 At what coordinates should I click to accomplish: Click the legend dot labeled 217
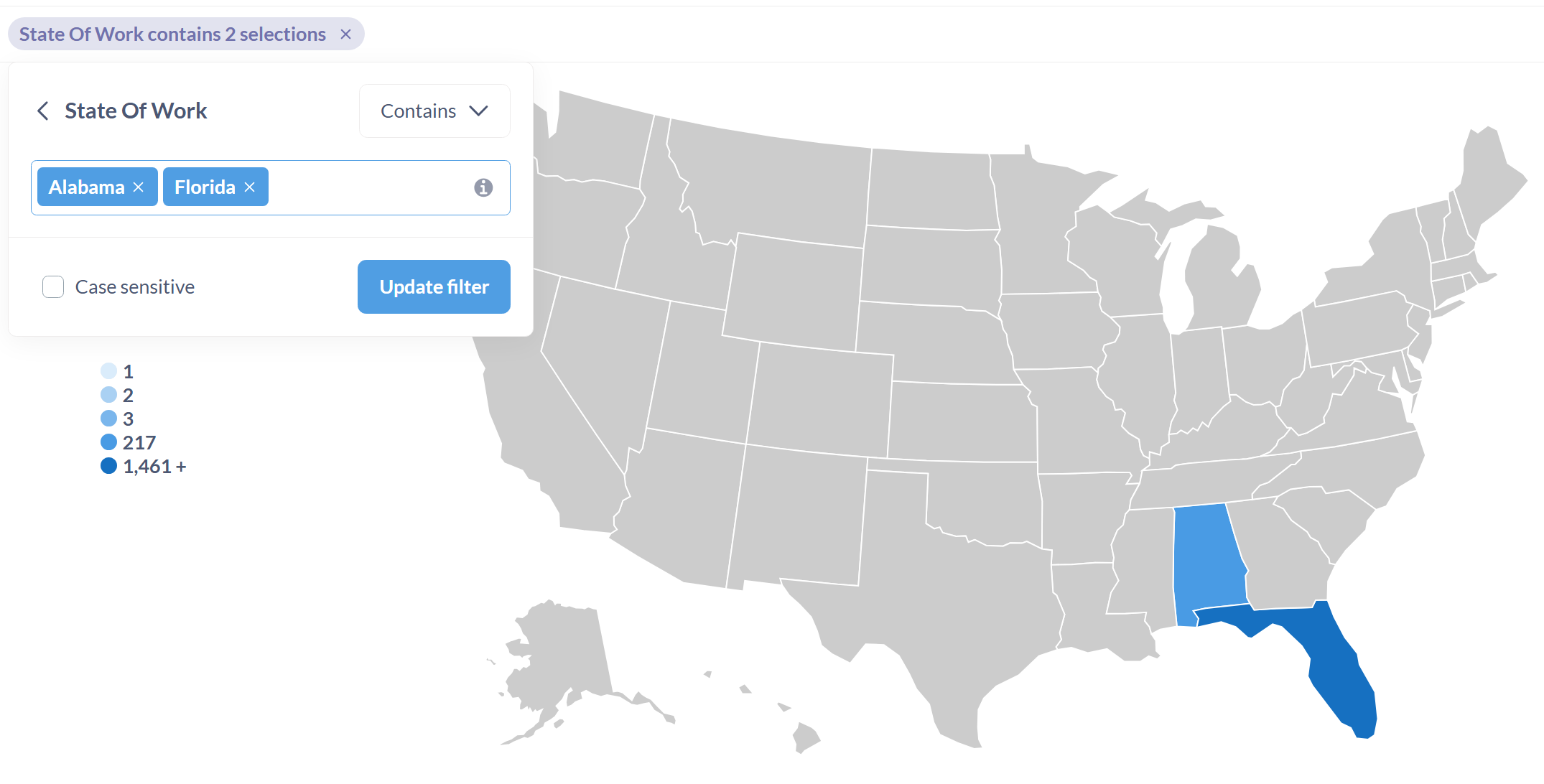[x=108, y=442]
